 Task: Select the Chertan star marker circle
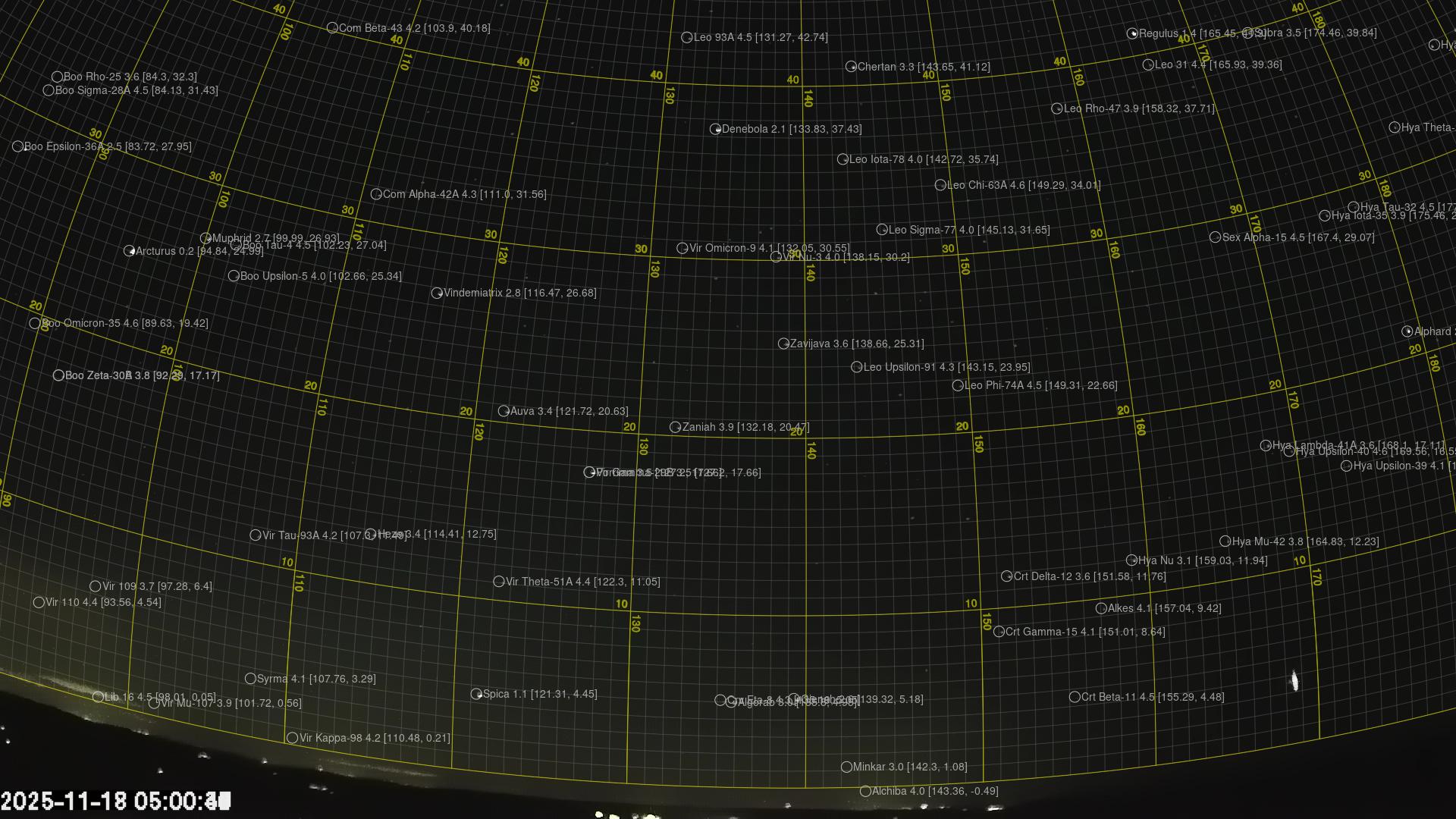point(851,67)
